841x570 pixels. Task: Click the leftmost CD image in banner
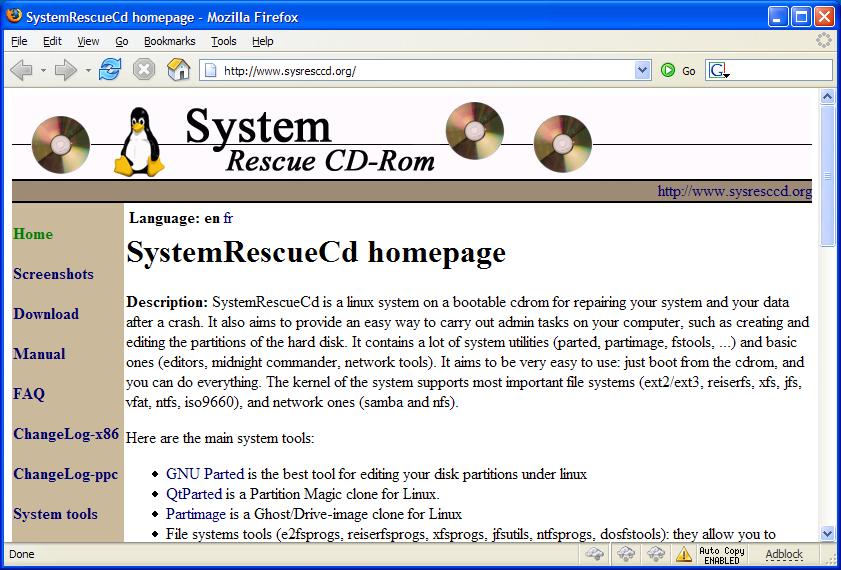[61, 145]
